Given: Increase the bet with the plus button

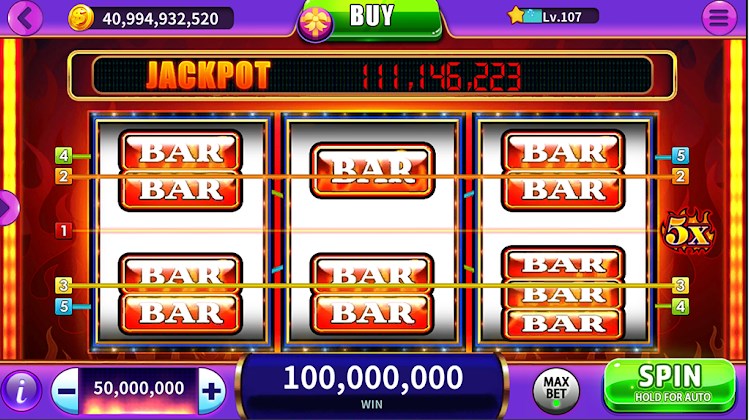Looking at the screenshot, I should pos(212,390).
